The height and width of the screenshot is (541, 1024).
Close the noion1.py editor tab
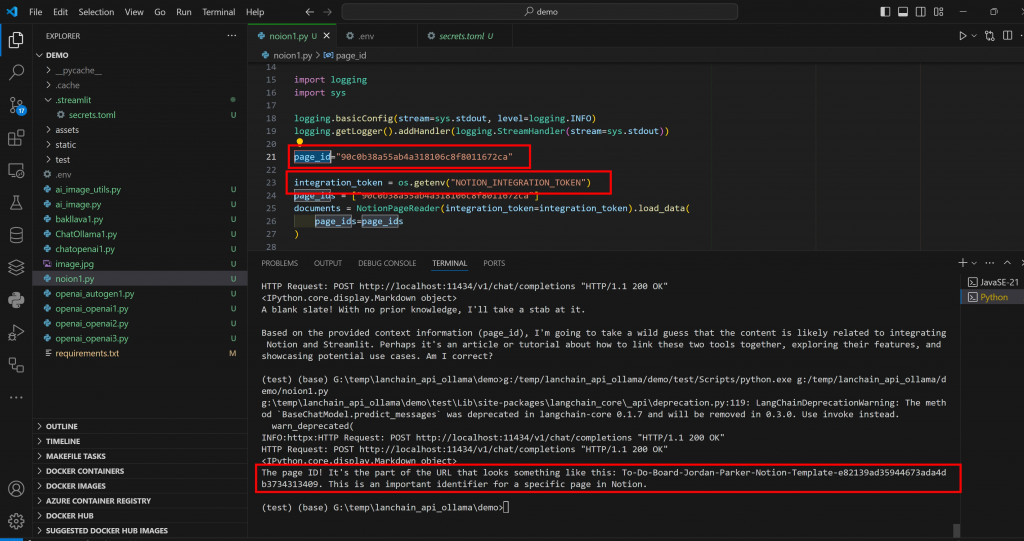click(x=327, y=36)
